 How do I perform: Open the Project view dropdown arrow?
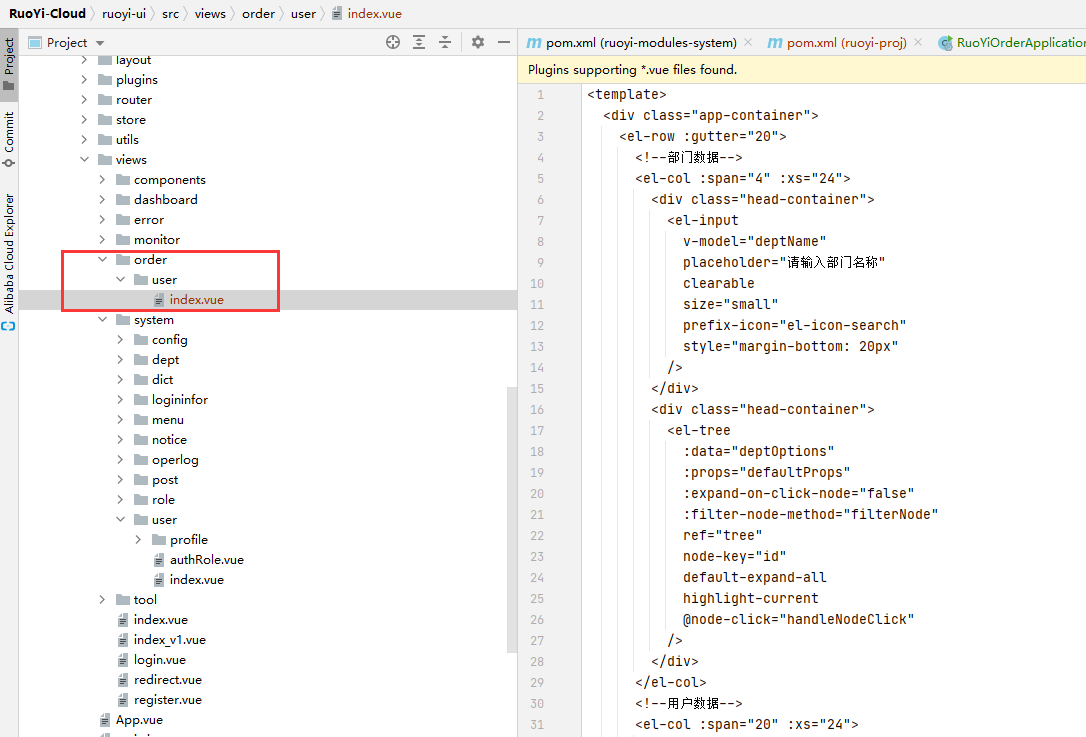point(100,43)
